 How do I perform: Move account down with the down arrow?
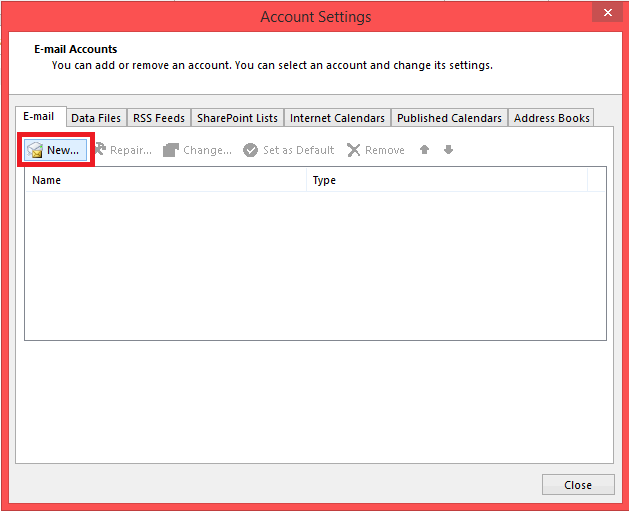pyautogui.click(x=448, y=150)
